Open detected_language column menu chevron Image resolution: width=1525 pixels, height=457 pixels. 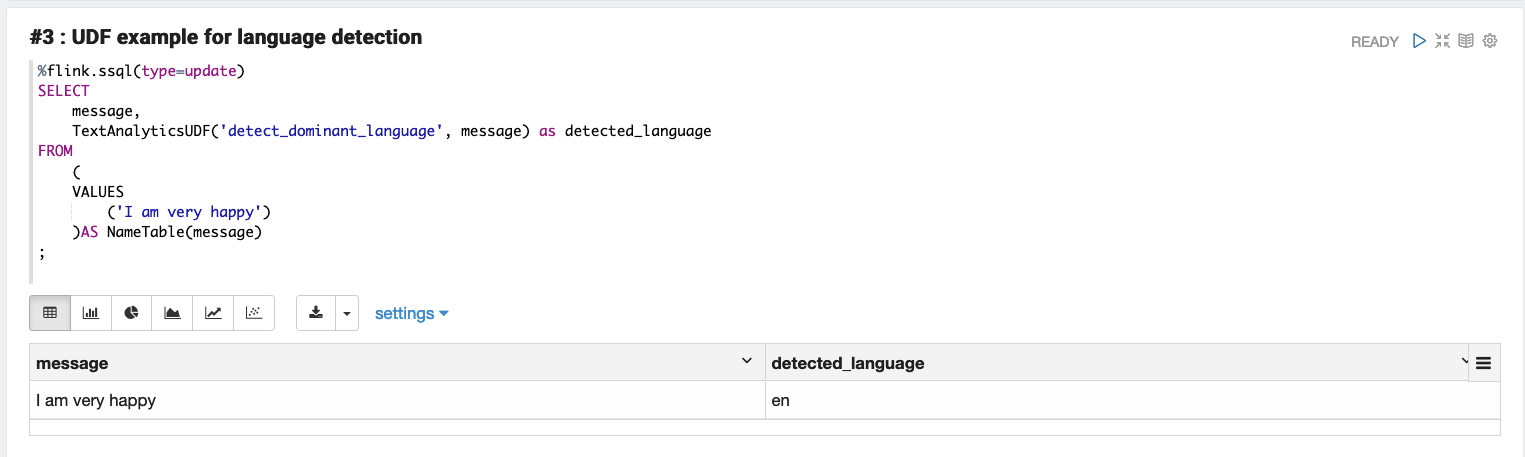tap(1465, 361)
